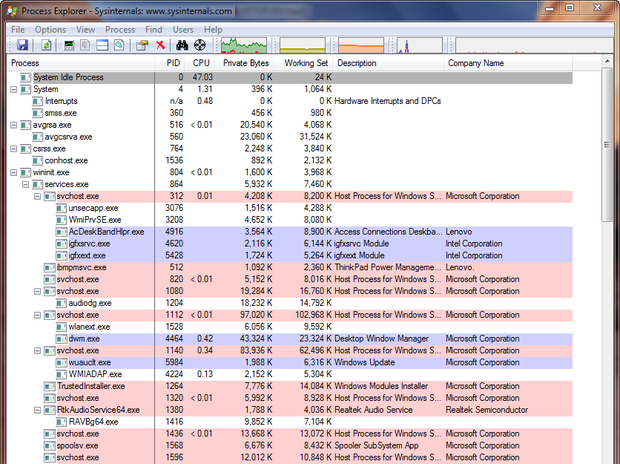Collapse the svchost.exe PID 312 node
620x464 pixels.
37,196
